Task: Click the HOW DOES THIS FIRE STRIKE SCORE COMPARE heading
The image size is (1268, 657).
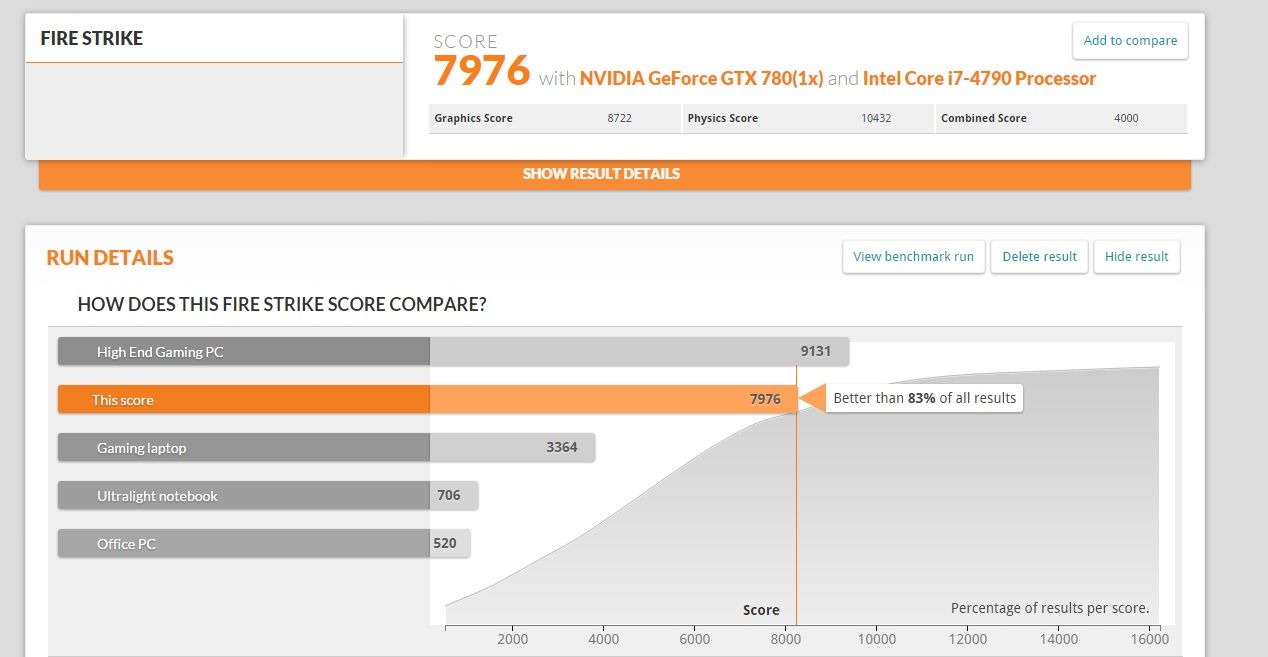Action: pyautogui.click(x=282, y=304)
